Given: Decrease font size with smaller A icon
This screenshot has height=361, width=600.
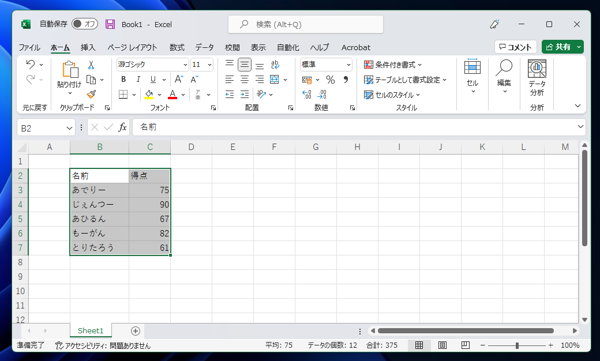Looking at the screenshot, I should coord(194,79).
